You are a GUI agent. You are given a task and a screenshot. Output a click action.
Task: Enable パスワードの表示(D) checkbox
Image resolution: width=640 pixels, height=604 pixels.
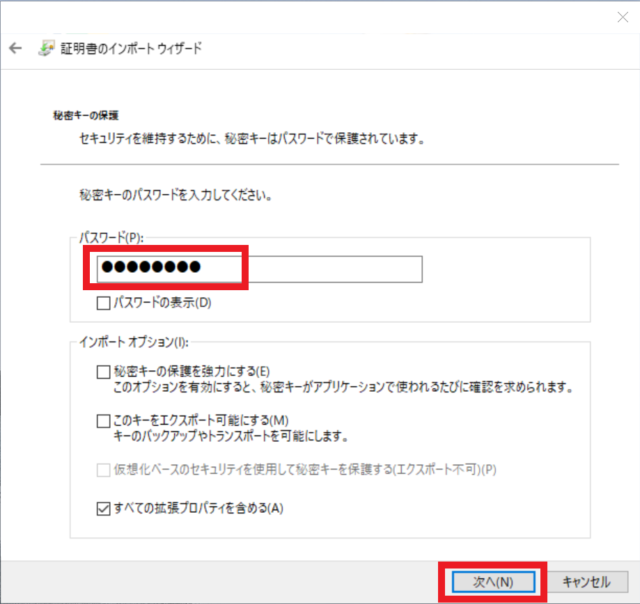pyautogui.click(x=103, y=303)
